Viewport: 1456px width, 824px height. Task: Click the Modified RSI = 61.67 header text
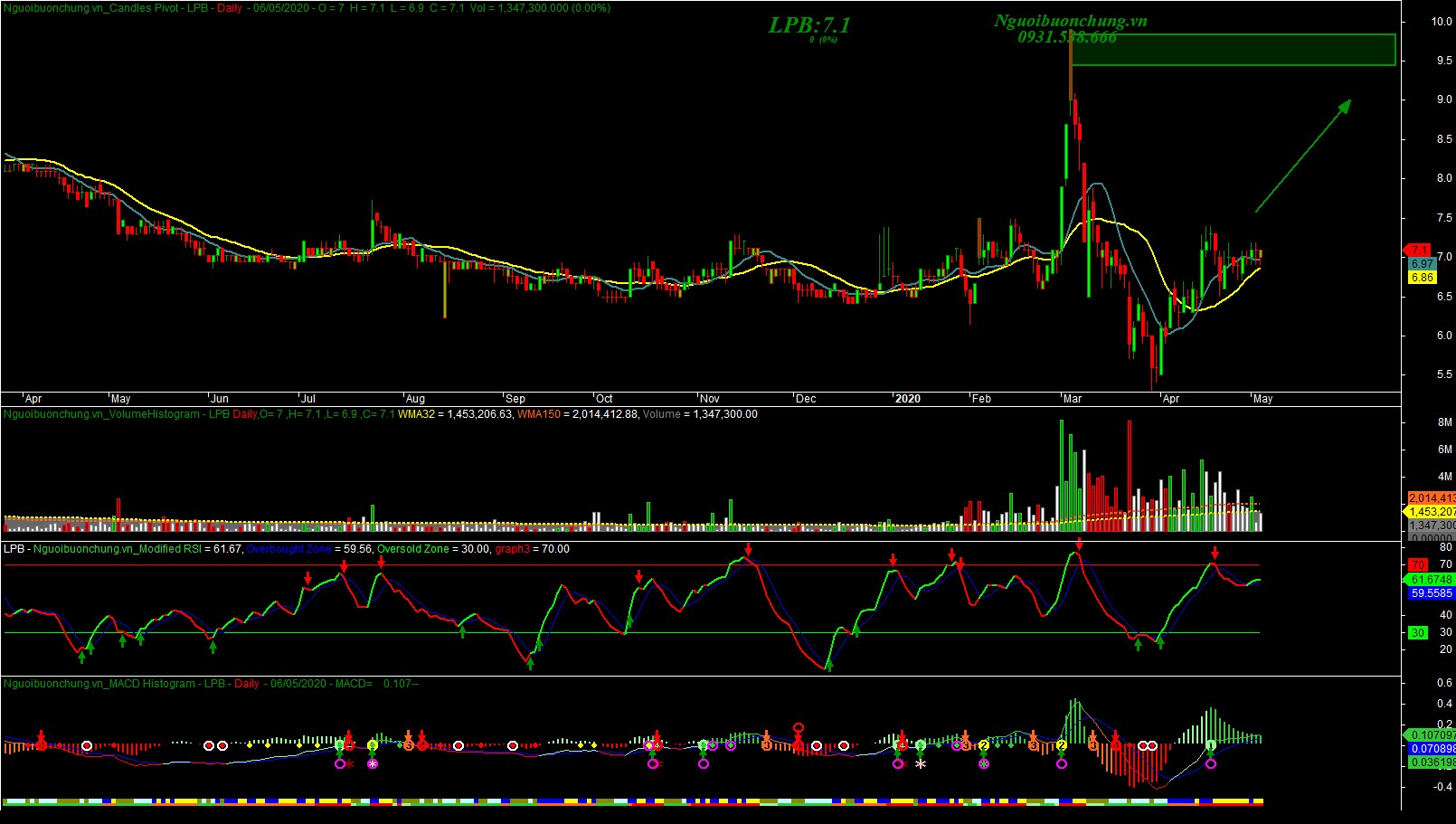click(x=137, y=549)
